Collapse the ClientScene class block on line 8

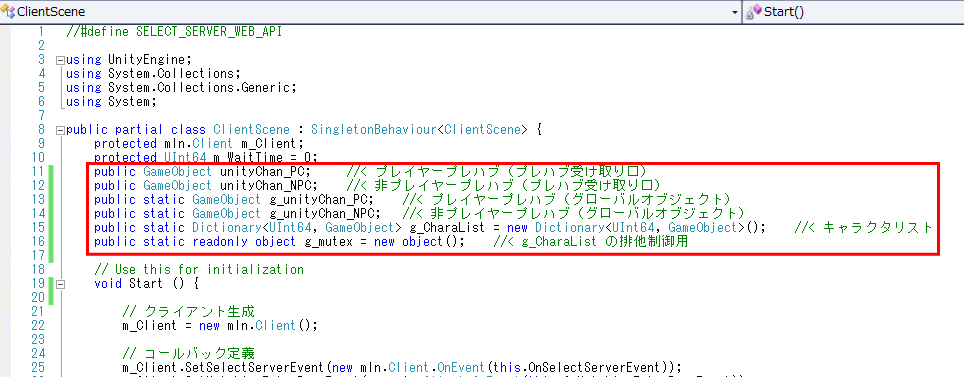[60, 130]
